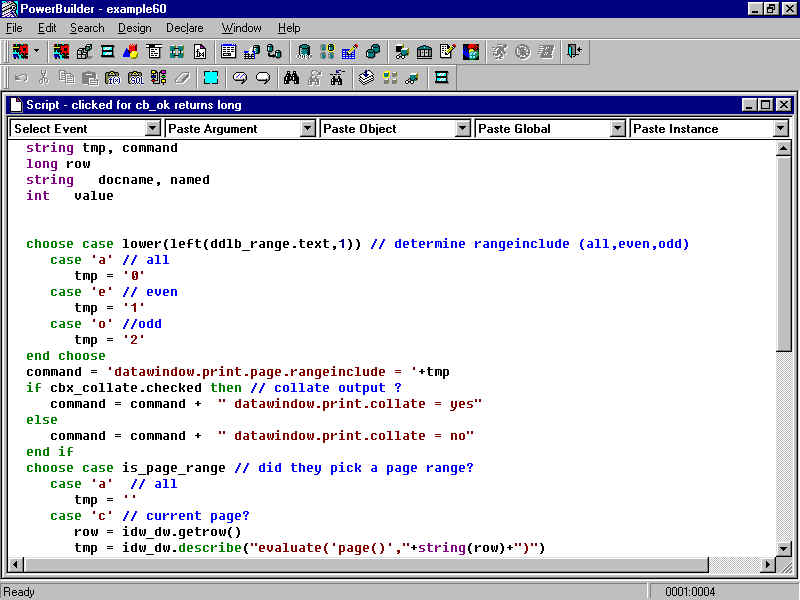
Task: Click the Find binoculars icon
Action: coord(291,78)
